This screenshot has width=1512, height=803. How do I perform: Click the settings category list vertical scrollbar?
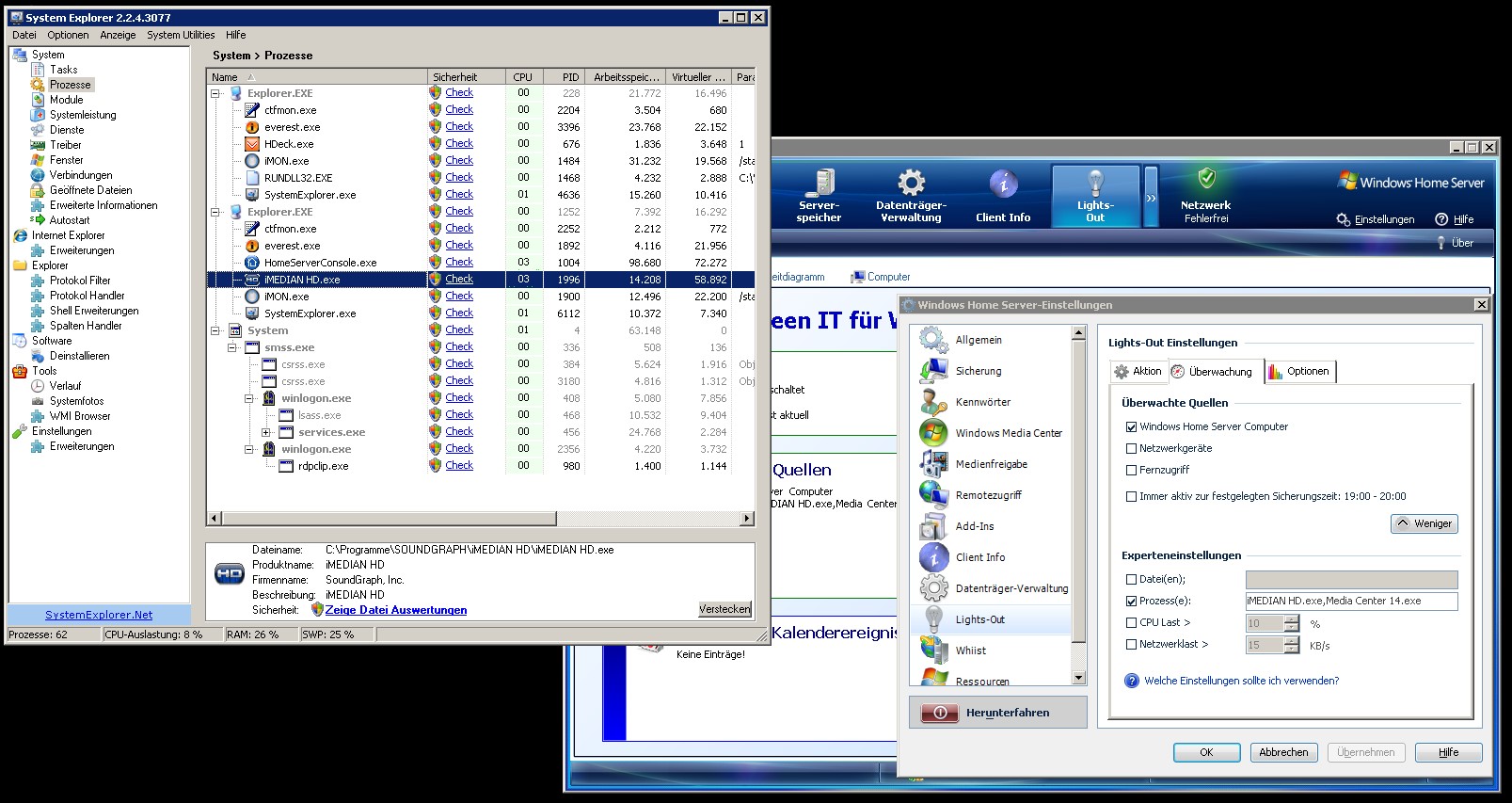(x=1078, y=505)
